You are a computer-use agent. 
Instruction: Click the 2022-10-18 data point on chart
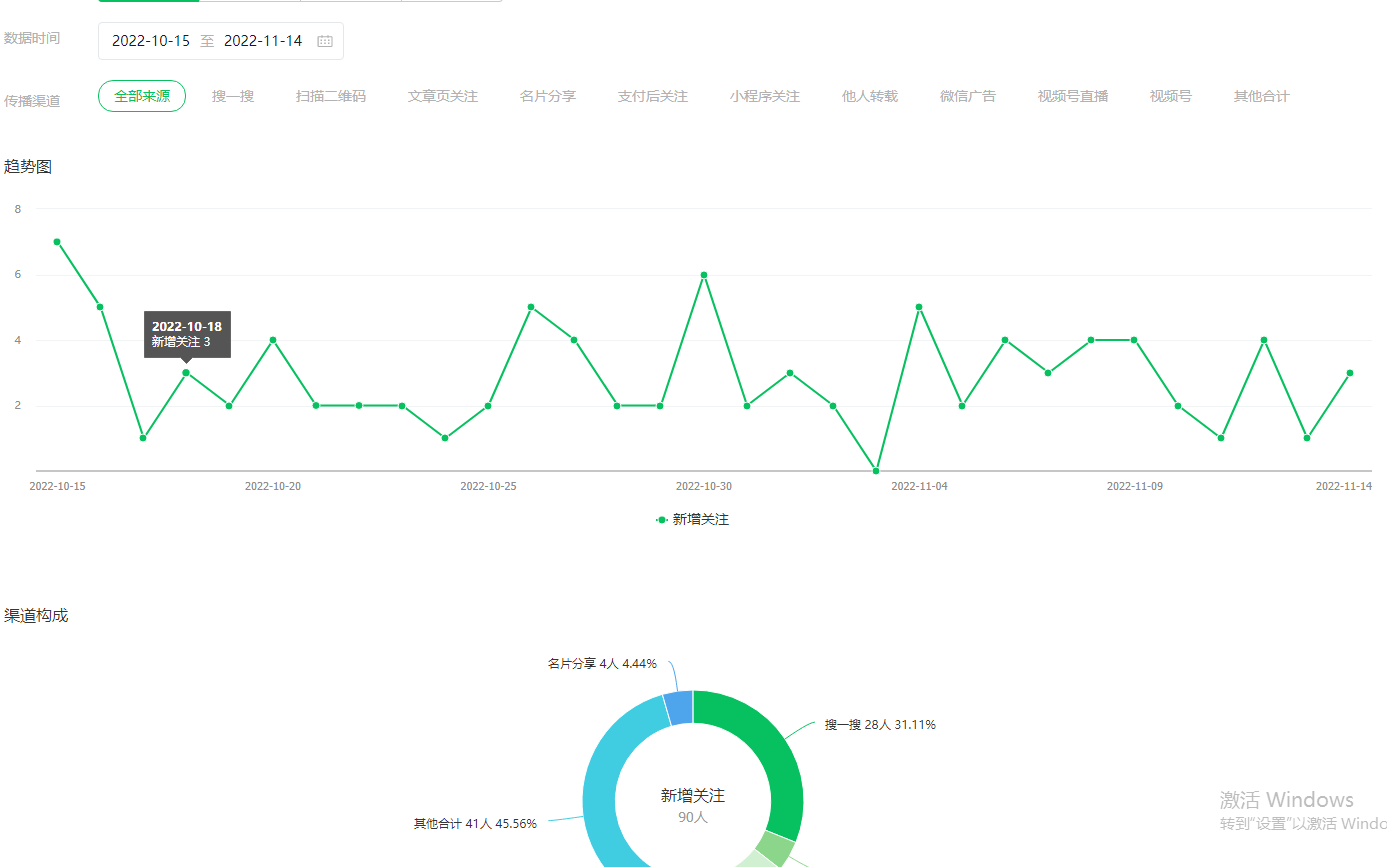click(186, 373)
